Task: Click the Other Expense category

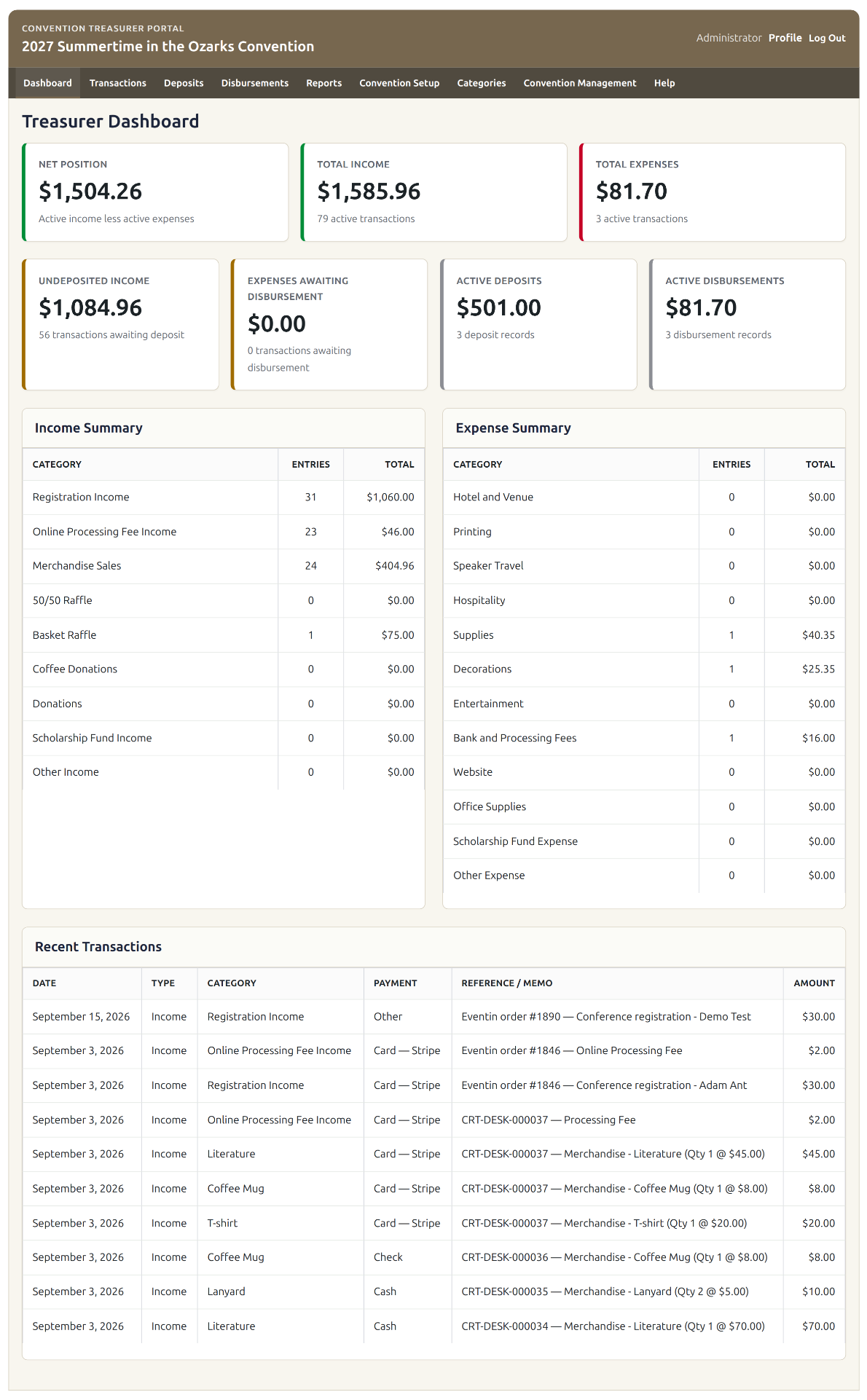Action: coord(489,876)
